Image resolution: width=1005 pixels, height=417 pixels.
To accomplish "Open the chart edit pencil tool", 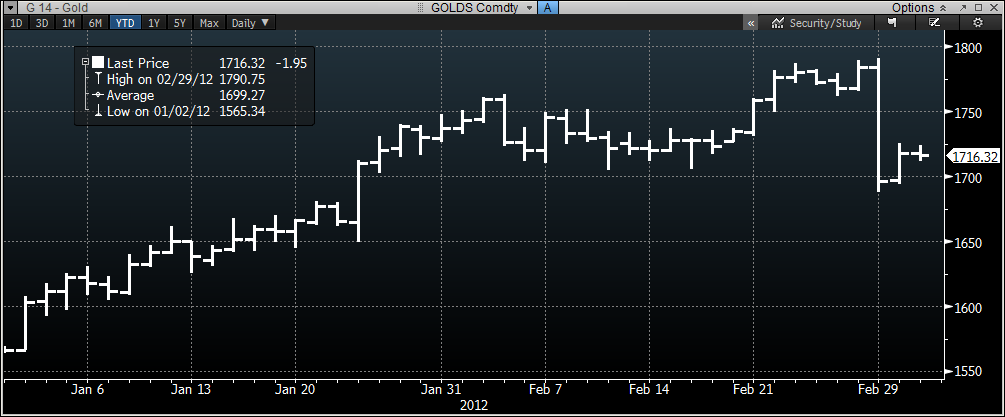I will [x=934, y=22].
